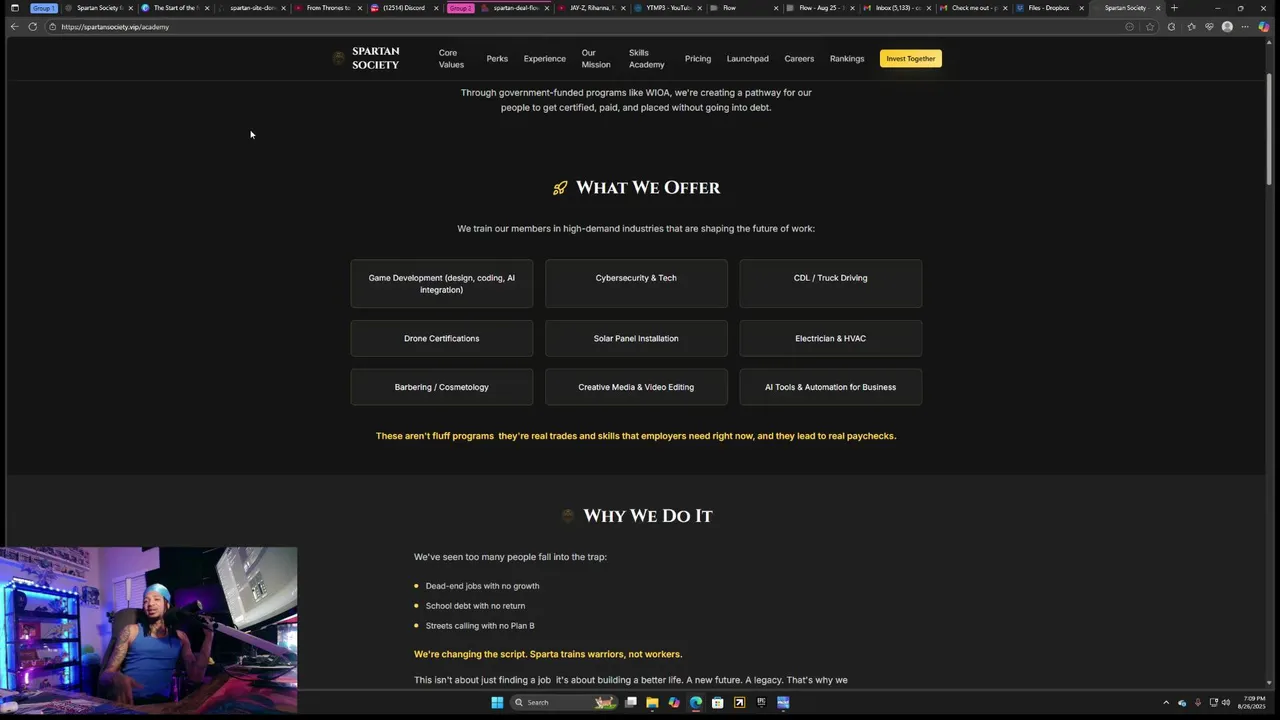
Task: Go to the Experience page
Action: [x=545, y=59]
